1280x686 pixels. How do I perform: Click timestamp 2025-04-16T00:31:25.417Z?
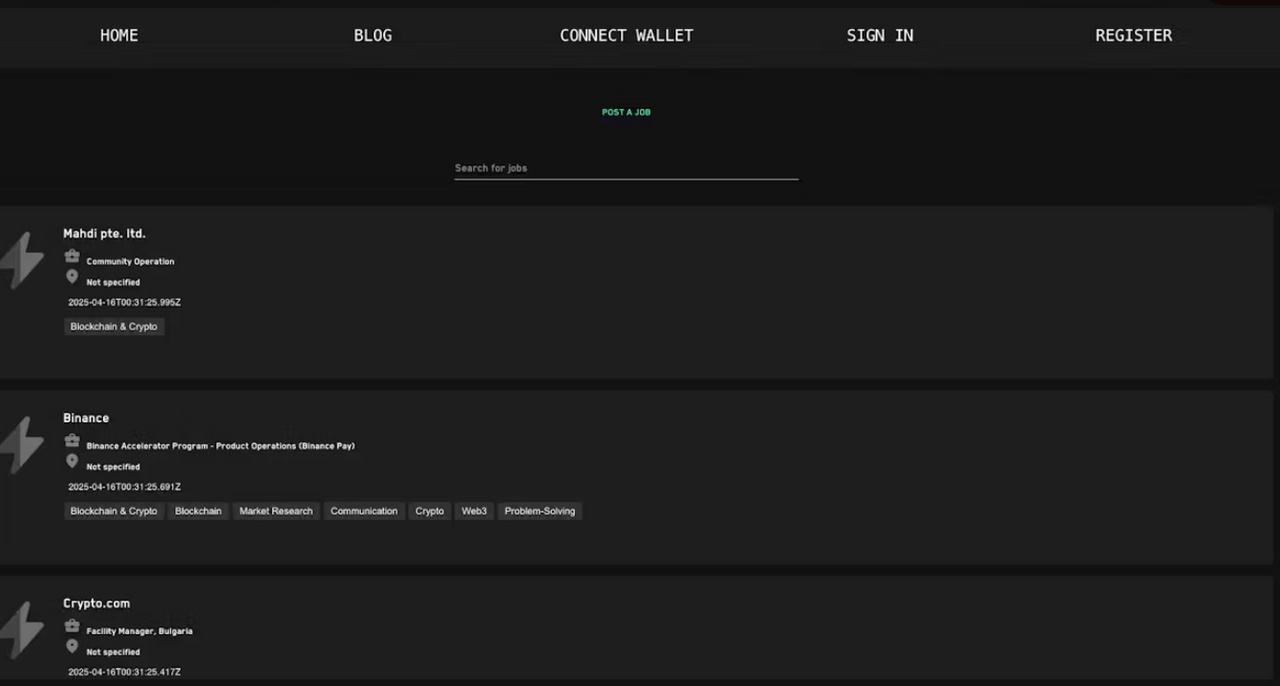124,672
